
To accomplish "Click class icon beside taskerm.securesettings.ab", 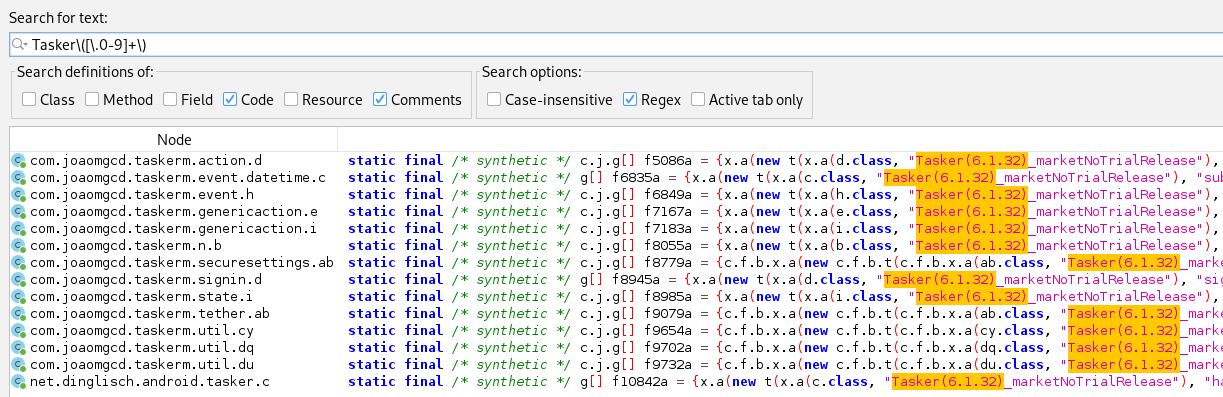I will (x=18, y=262).
